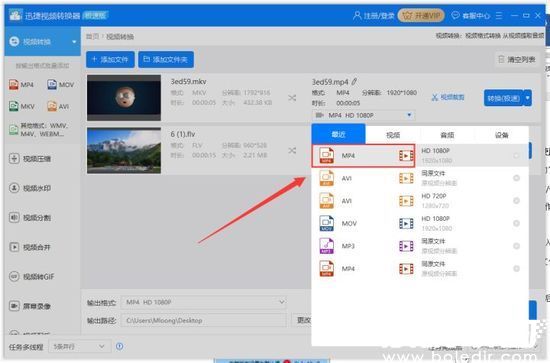The height and width of the screenshot is (363, 550).
Task: Open the 视频压缩 tool
Action: pos(30,159)
